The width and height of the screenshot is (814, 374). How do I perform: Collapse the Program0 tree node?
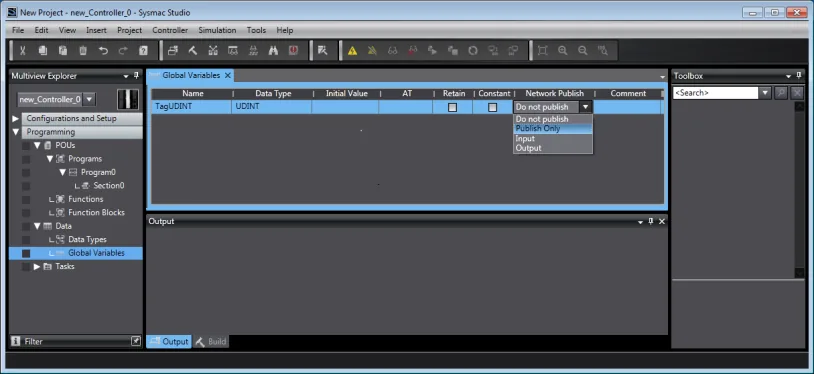click(62, 172)
